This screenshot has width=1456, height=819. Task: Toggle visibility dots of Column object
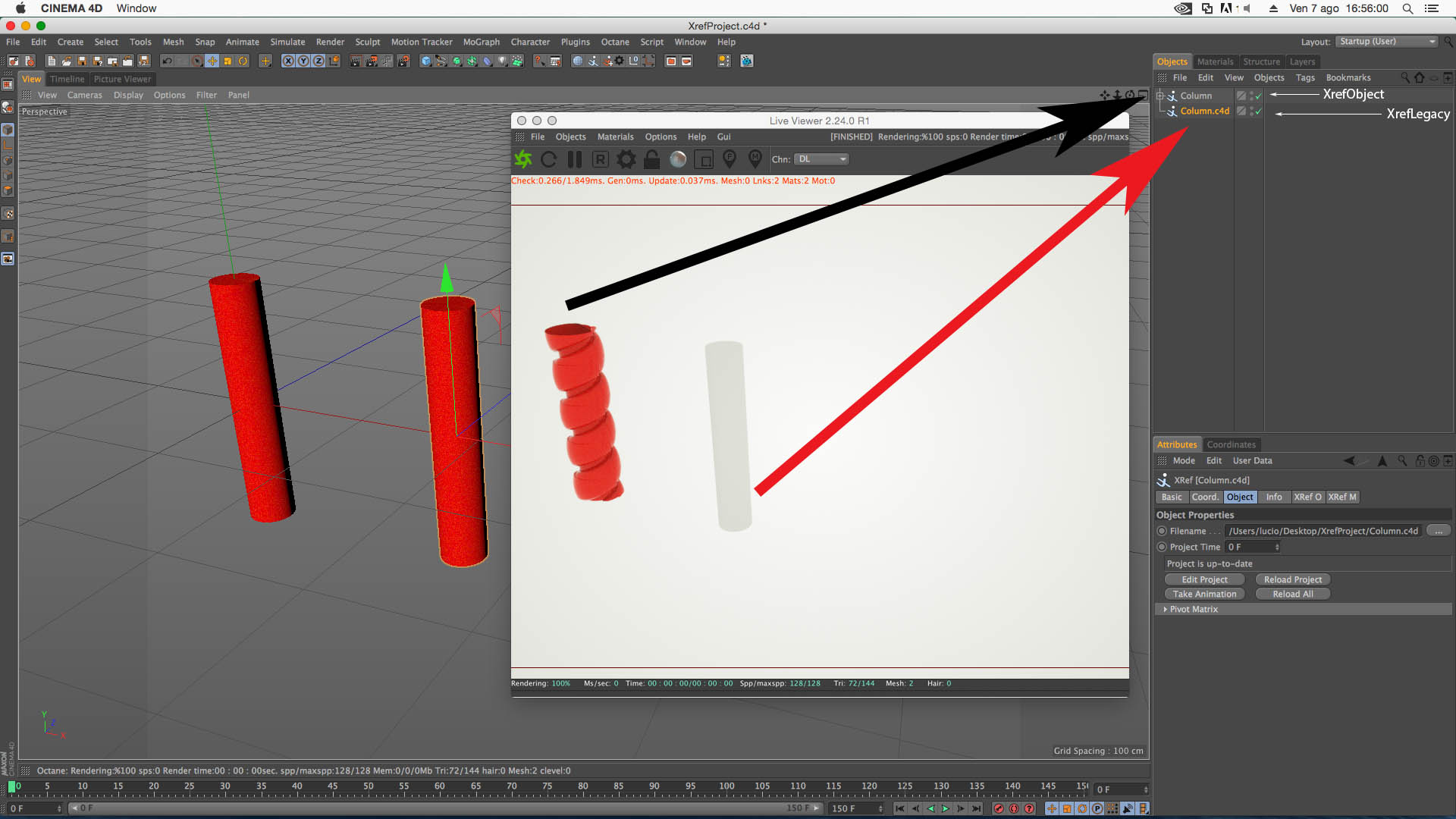tap(1252, 96)
